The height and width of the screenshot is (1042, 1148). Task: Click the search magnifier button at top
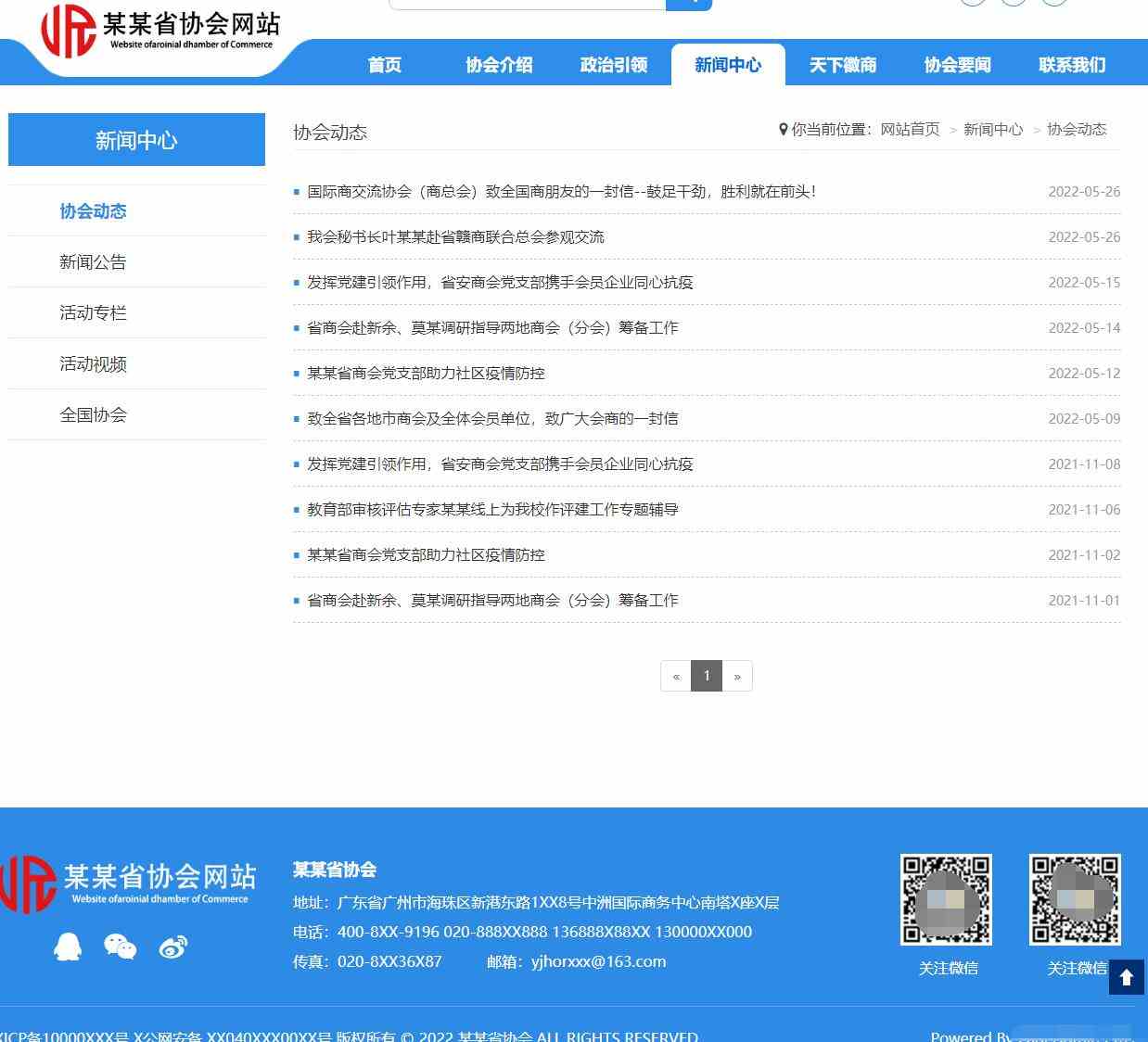click(689, 4)
